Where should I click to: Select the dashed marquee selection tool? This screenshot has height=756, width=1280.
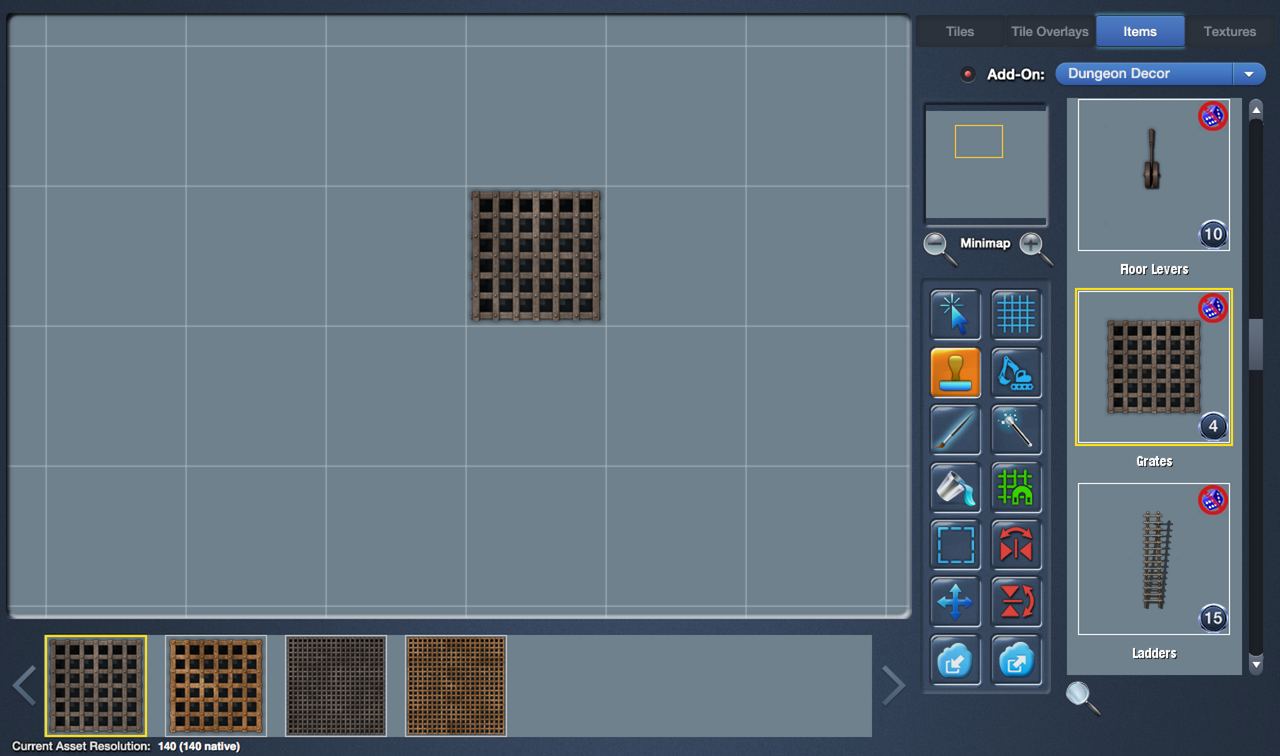tap(955, 545)
